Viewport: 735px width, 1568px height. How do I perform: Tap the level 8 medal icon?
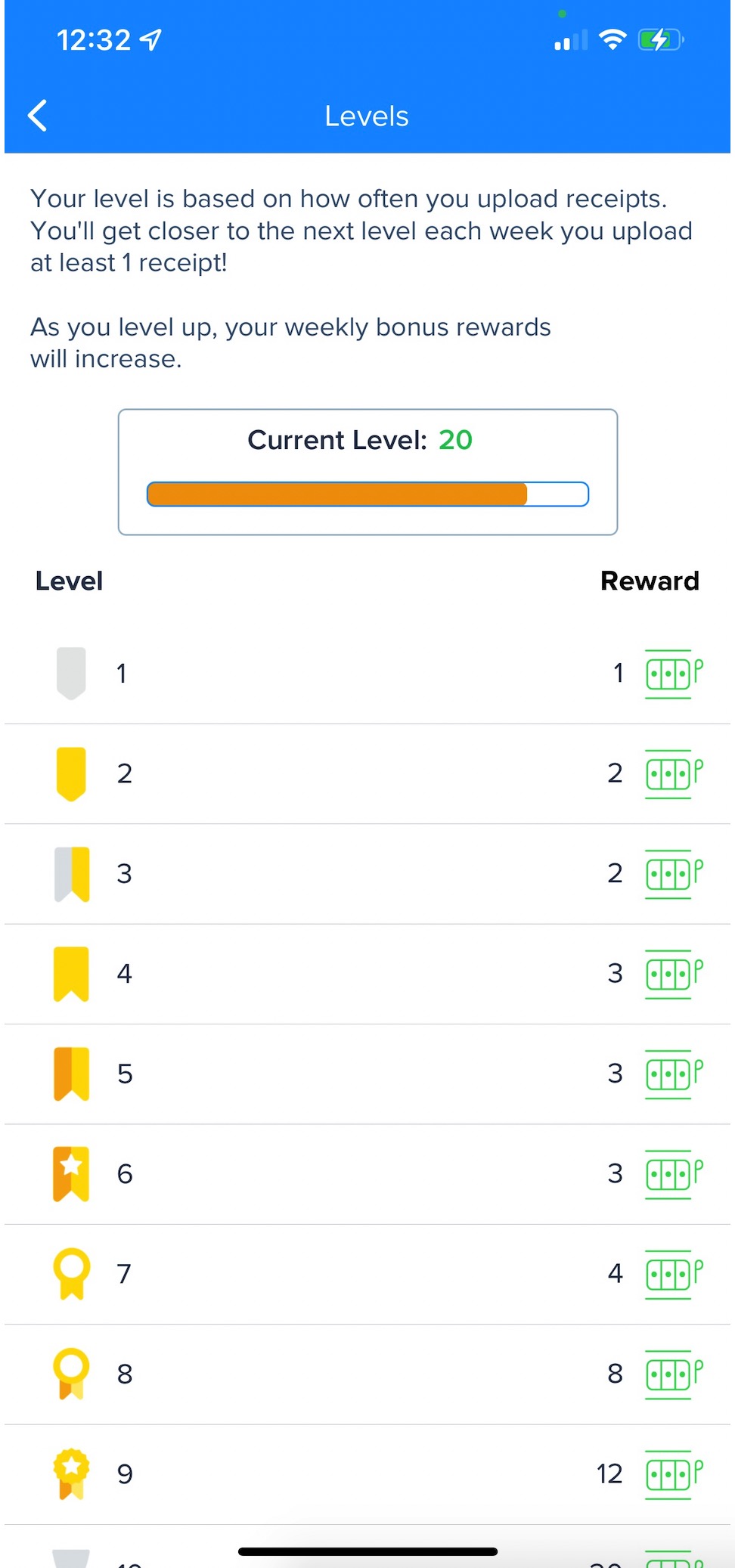(x=71, y=1373)
